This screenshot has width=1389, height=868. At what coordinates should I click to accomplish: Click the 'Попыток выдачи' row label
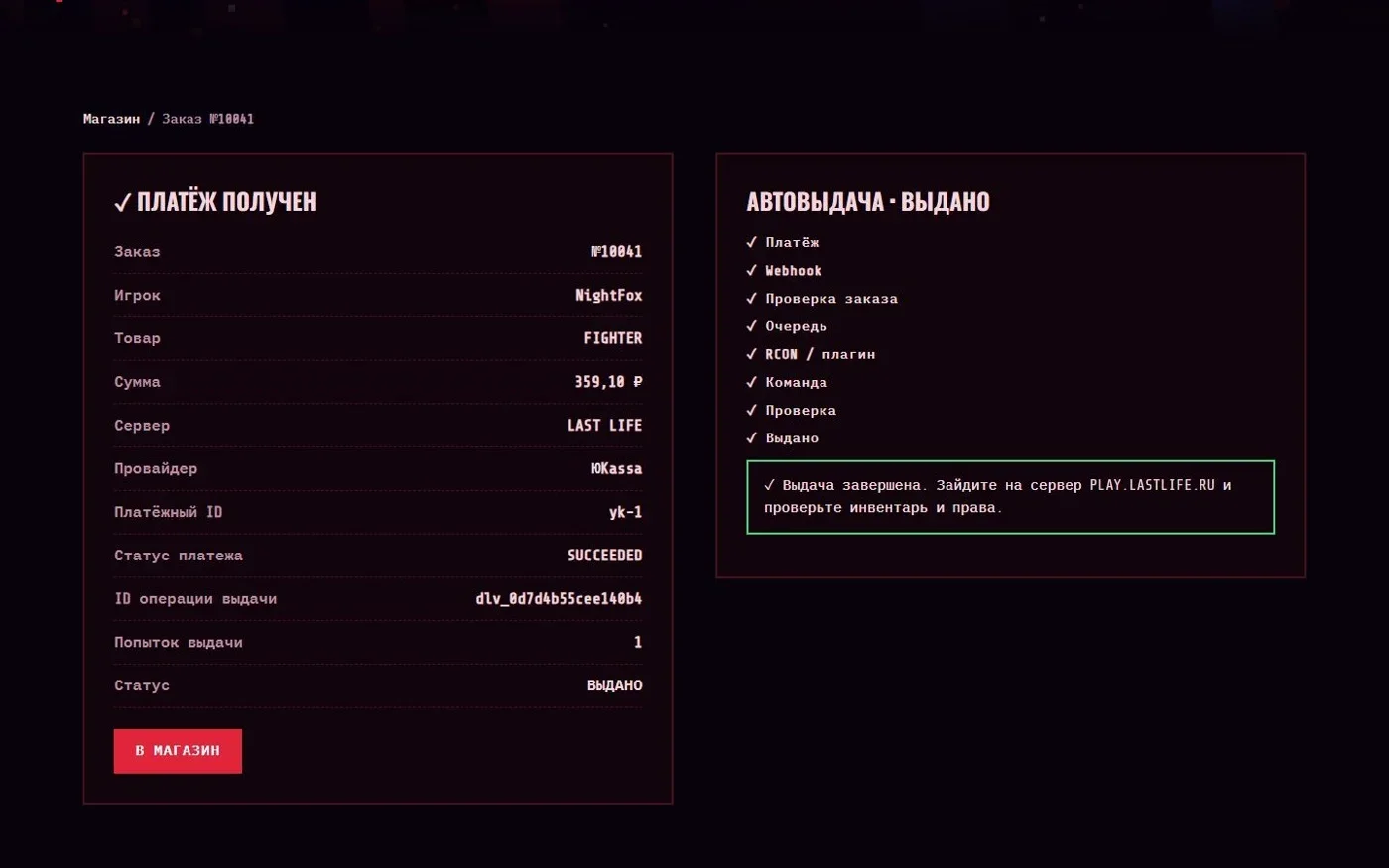tap(179, 643)
